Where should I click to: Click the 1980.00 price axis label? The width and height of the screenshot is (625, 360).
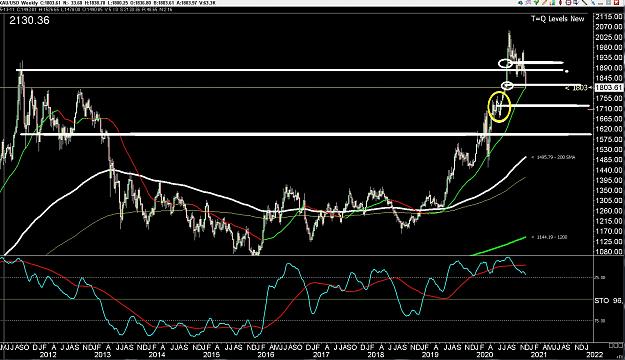pos(608,47)
